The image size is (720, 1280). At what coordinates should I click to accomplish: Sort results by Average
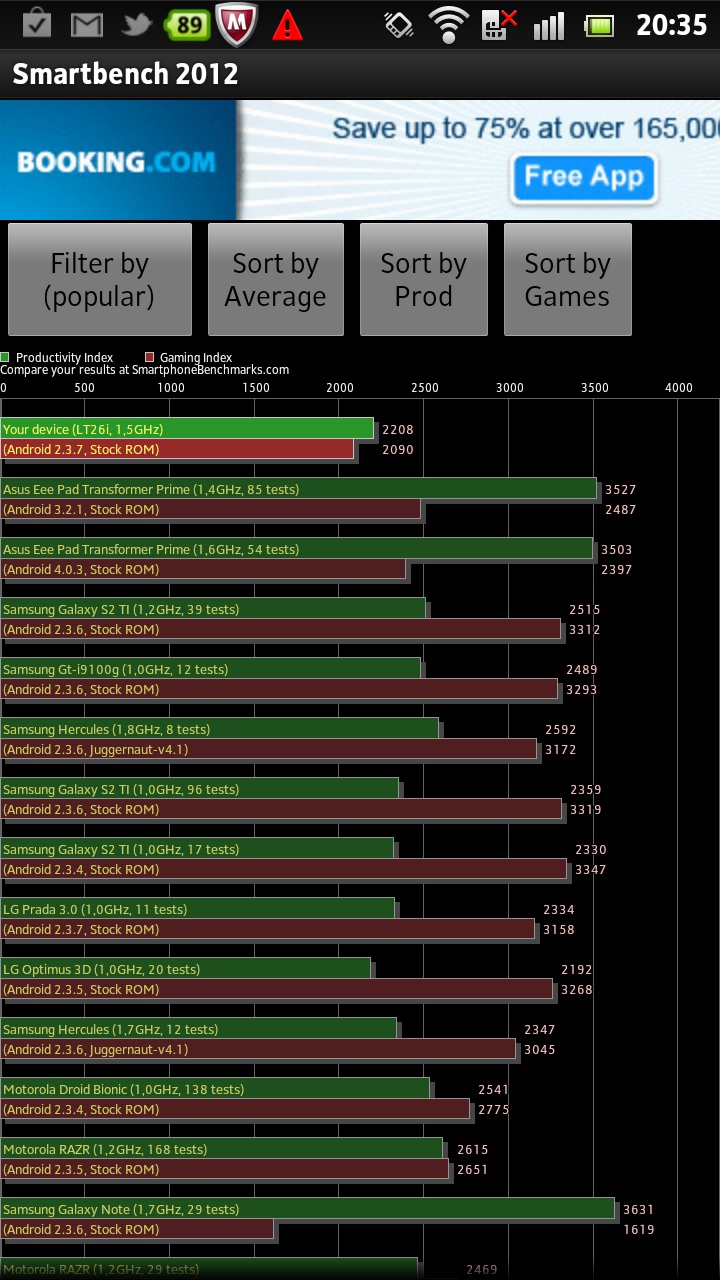tap(276, 279)
